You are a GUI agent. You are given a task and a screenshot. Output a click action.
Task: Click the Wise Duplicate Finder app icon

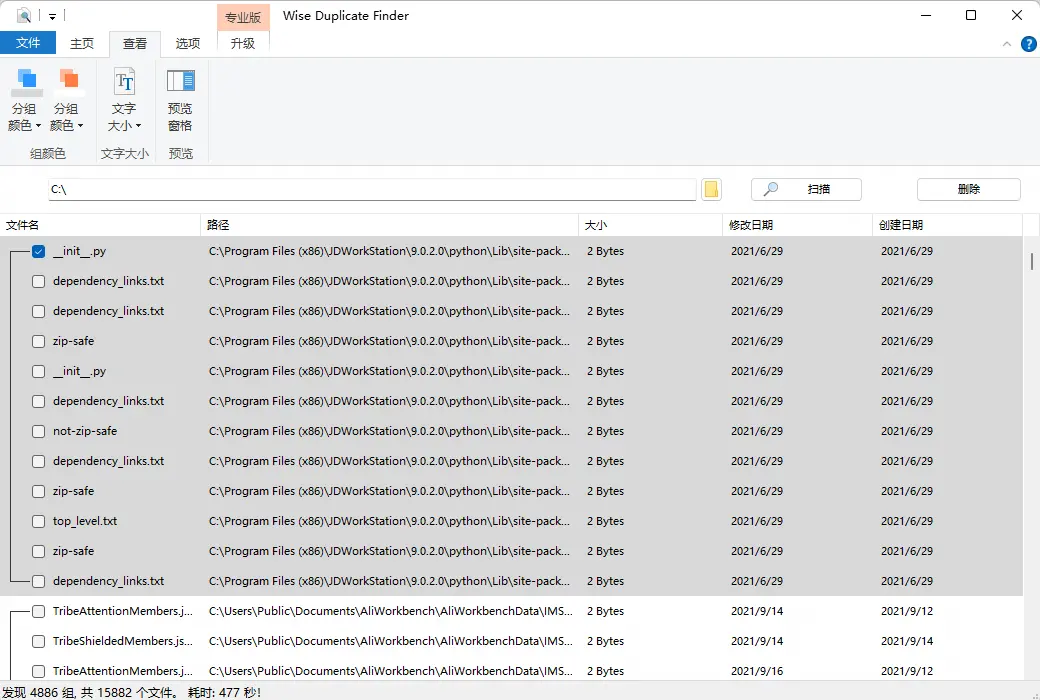click(x=24, y=15)
